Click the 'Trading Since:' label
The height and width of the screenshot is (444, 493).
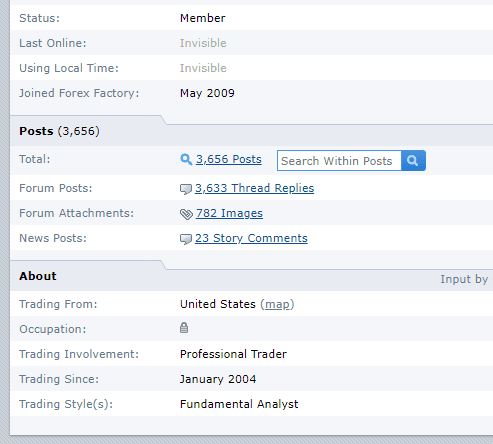click(59, 379)
